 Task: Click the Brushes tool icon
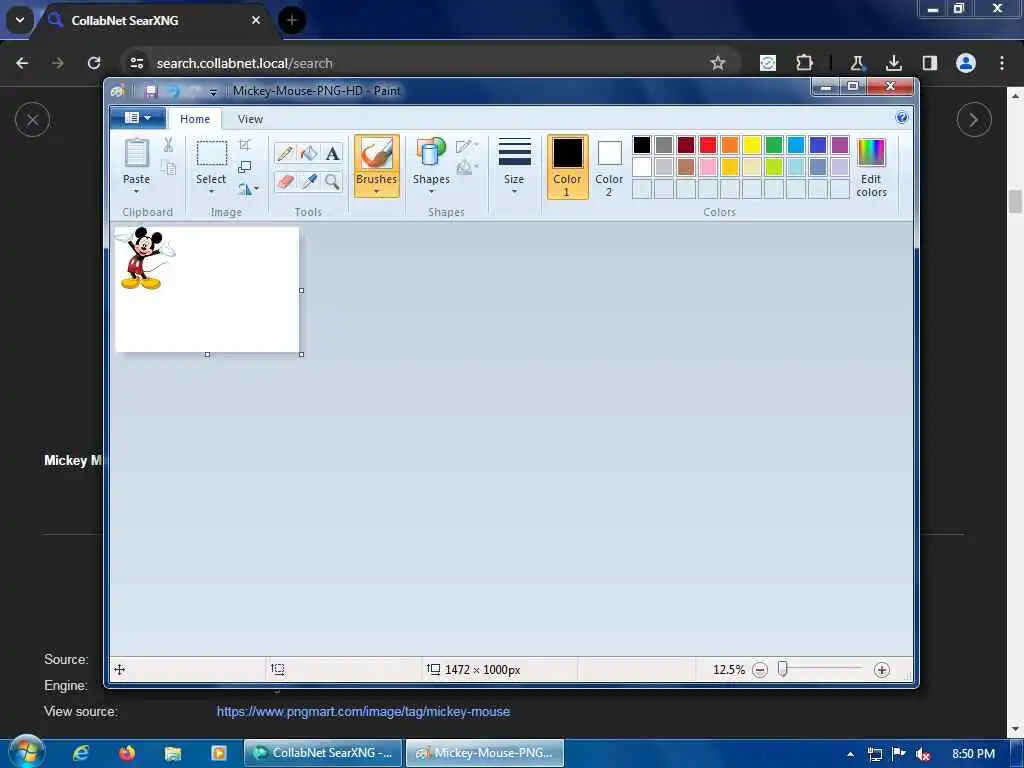click(377, 155)
